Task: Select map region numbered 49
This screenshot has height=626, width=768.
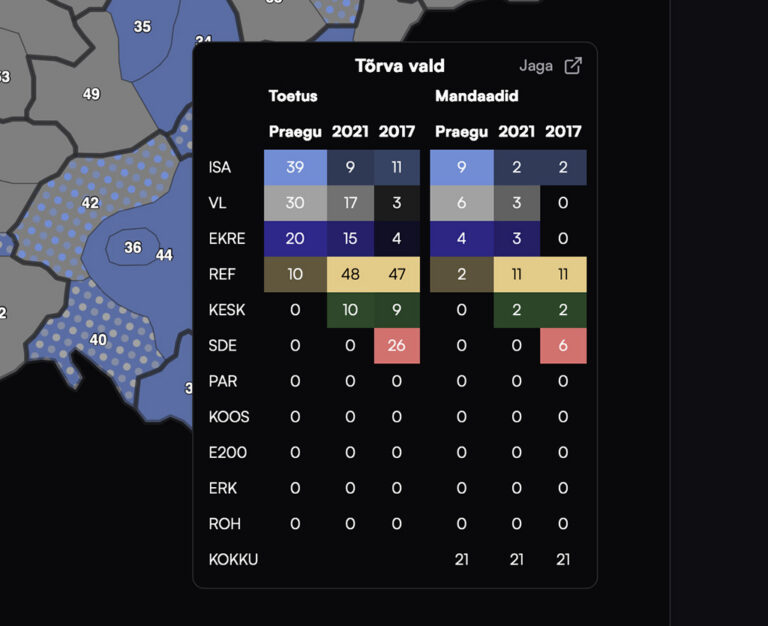Action: pos(91,94)
